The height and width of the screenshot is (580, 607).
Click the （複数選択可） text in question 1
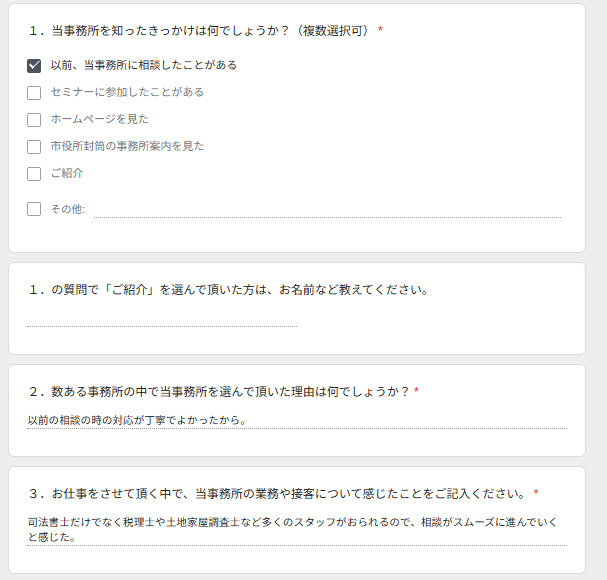[x=333, y=31]
